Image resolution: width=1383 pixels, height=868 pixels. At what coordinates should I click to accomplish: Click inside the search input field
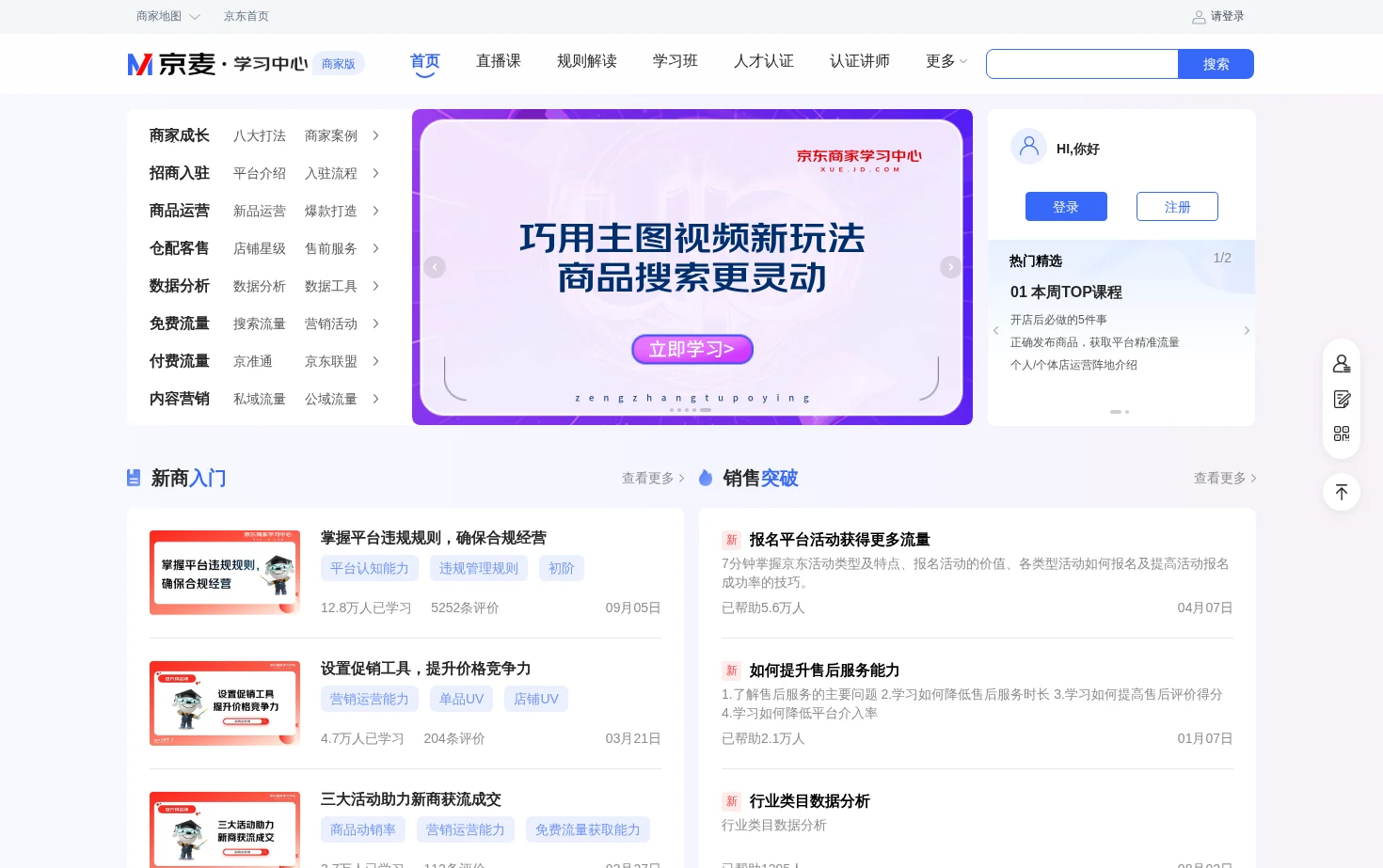click(1082, 64)
